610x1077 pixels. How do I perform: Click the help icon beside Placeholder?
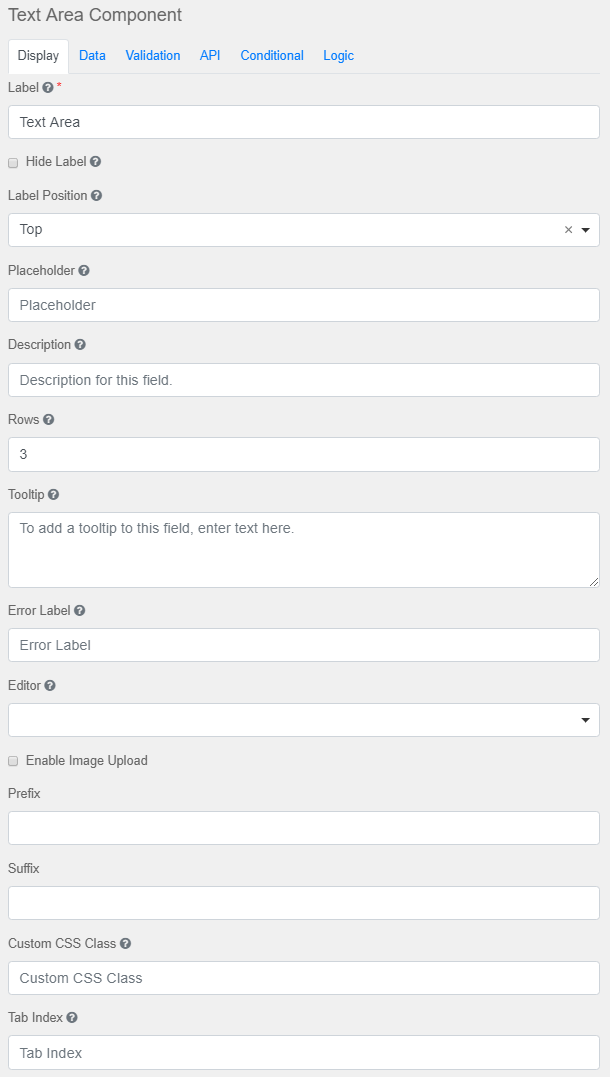82,270
